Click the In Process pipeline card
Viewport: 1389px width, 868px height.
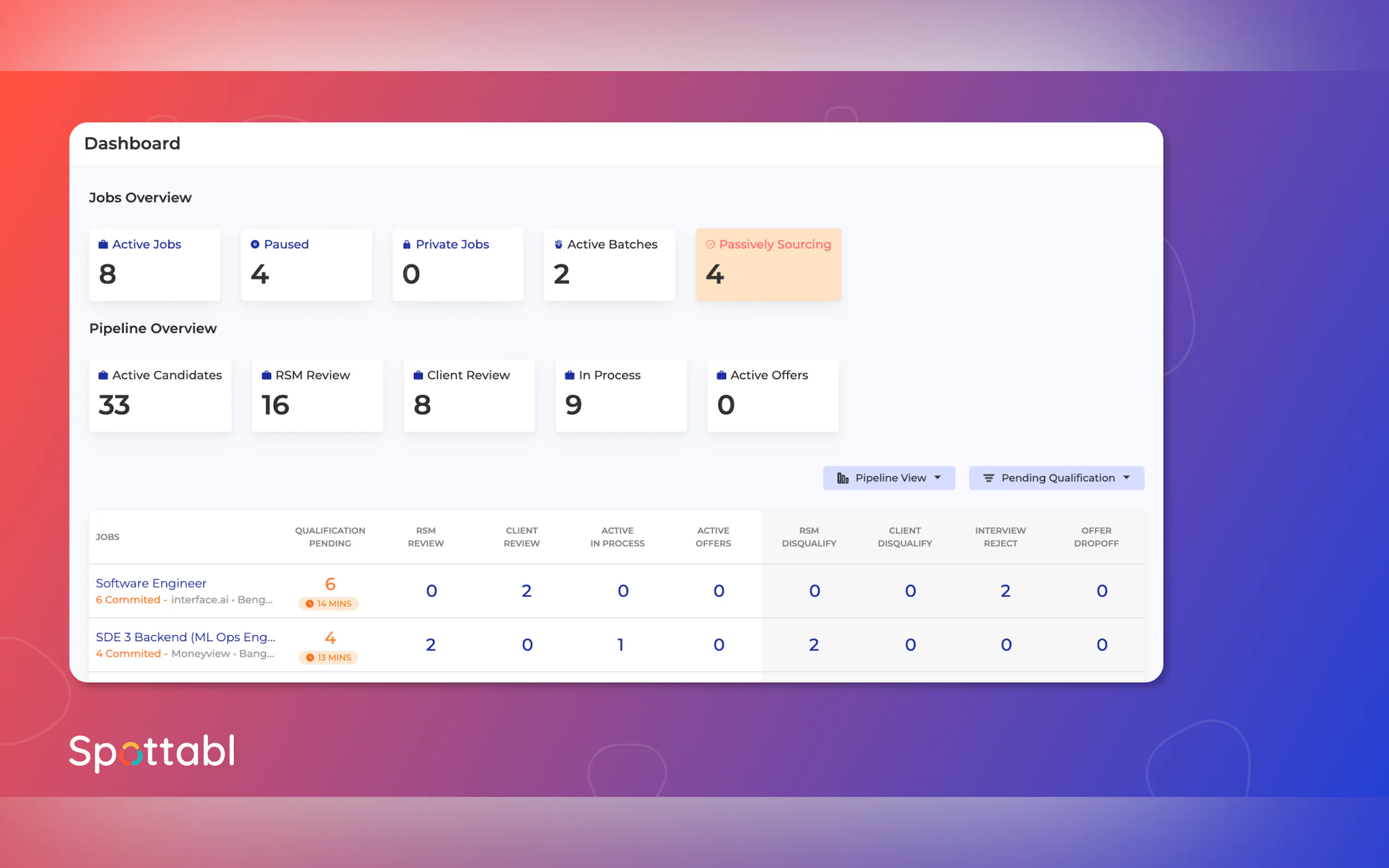coord(621,396)
